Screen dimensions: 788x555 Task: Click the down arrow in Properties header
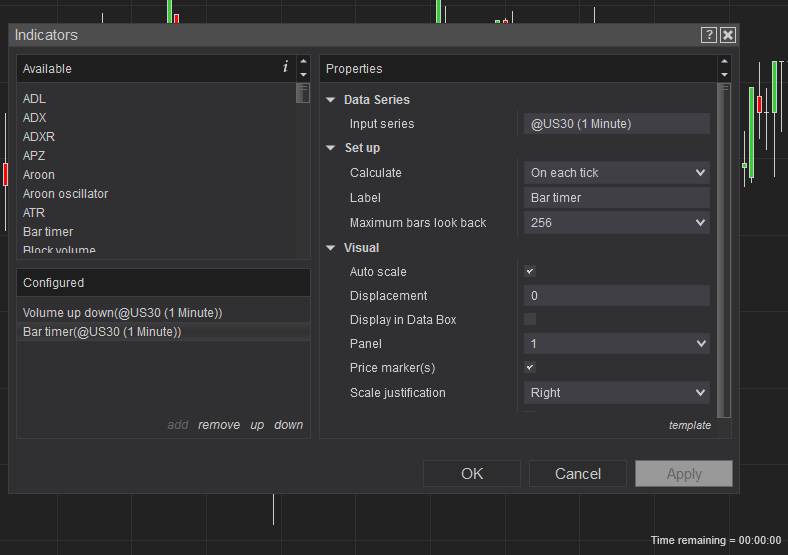pyautogui.click(x=724, y=74)
